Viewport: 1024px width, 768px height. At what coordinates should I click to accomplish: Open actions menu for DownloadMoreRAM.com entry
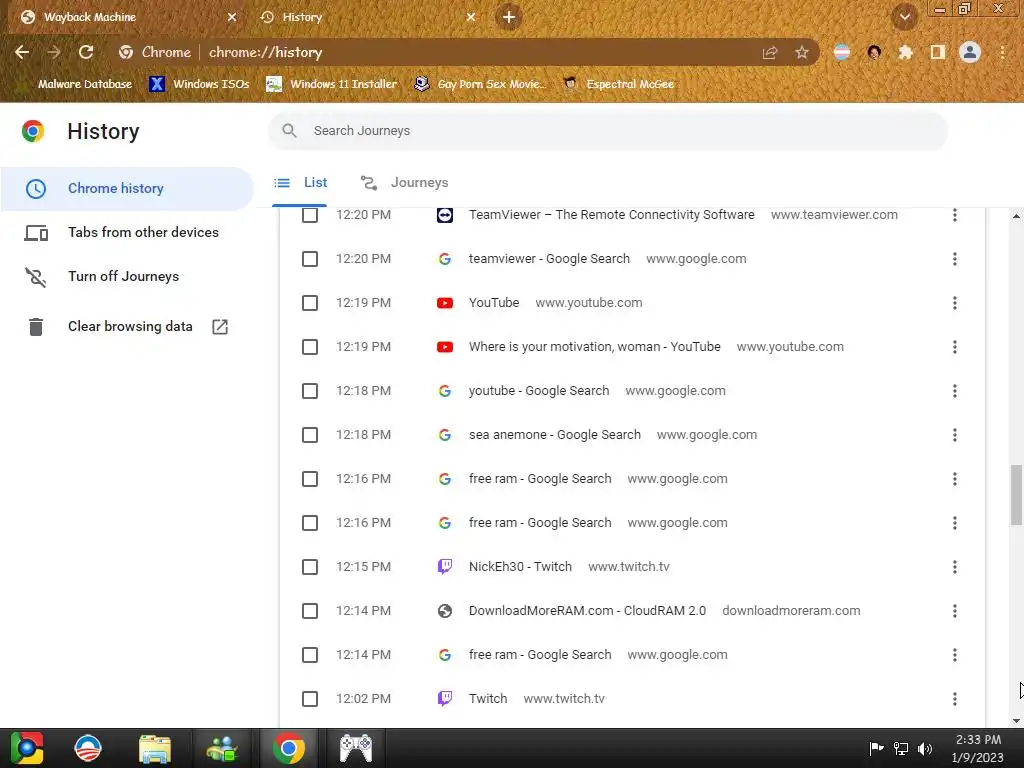[955, 611]
